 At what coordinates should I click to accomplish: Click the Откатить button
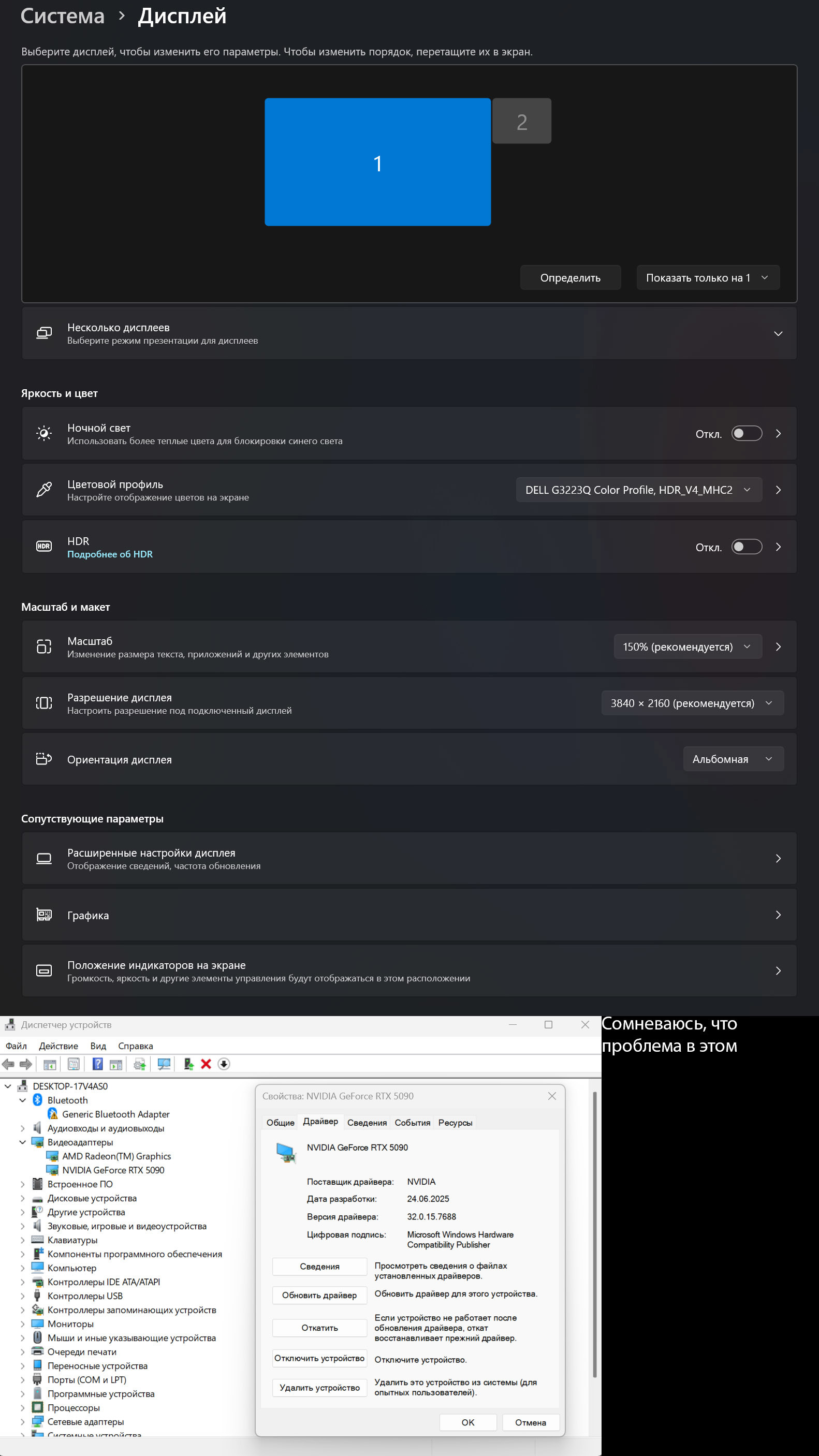pyautogui.click(x=319, y=1328)
